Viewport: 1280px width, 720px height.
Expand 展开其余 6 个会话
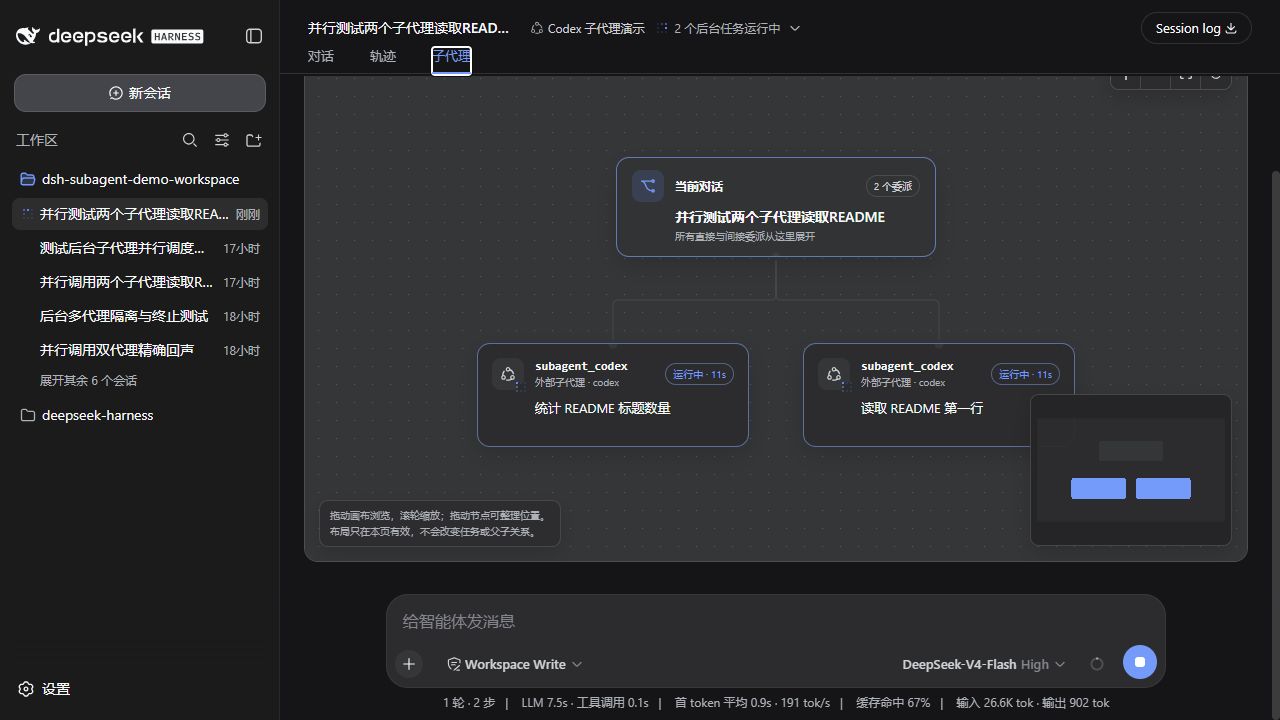[88, 381]
